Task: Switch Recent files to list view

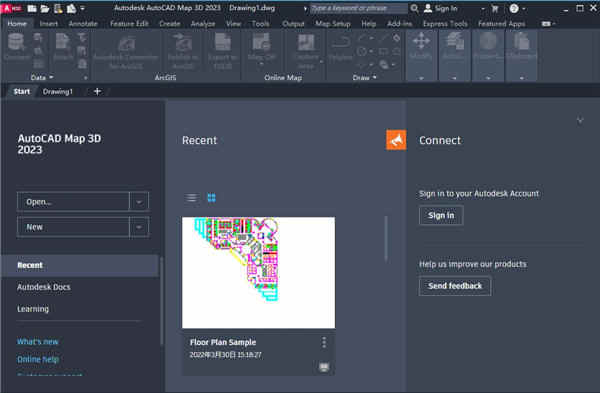Action: click(x=191, y=198)
